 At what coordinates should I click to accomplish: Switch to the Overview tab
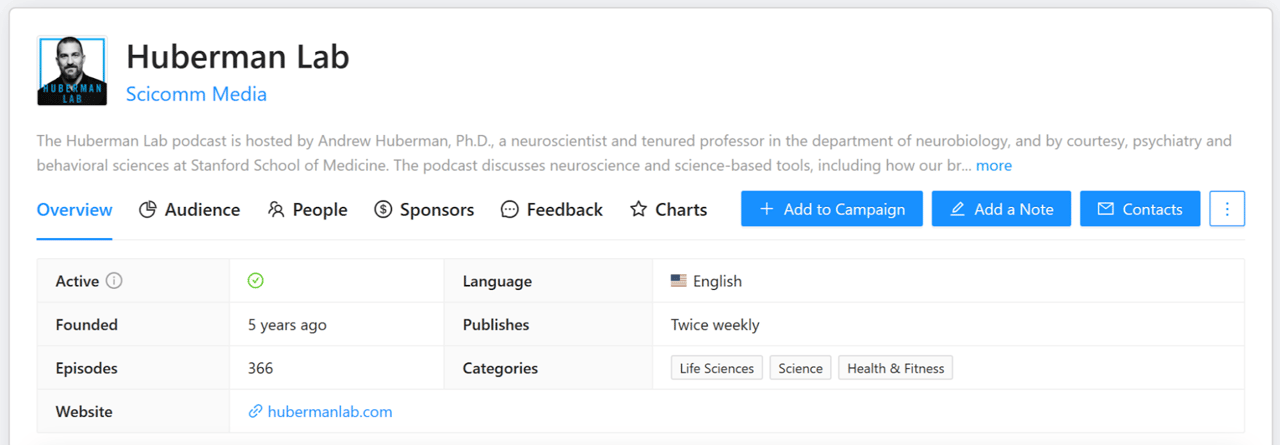tap(74, 209)
